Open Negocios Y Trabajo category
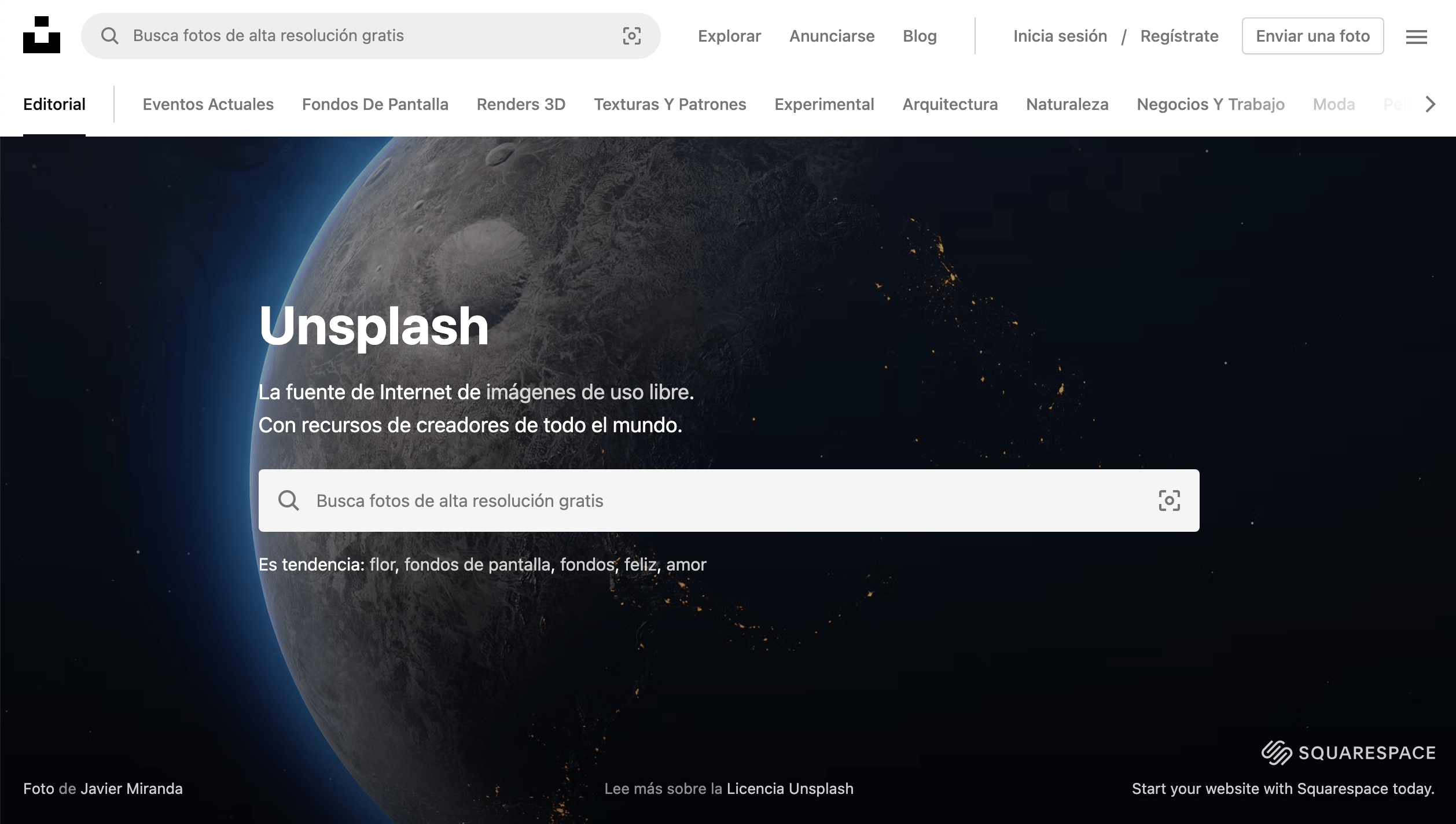 [x=1211, y=104]
